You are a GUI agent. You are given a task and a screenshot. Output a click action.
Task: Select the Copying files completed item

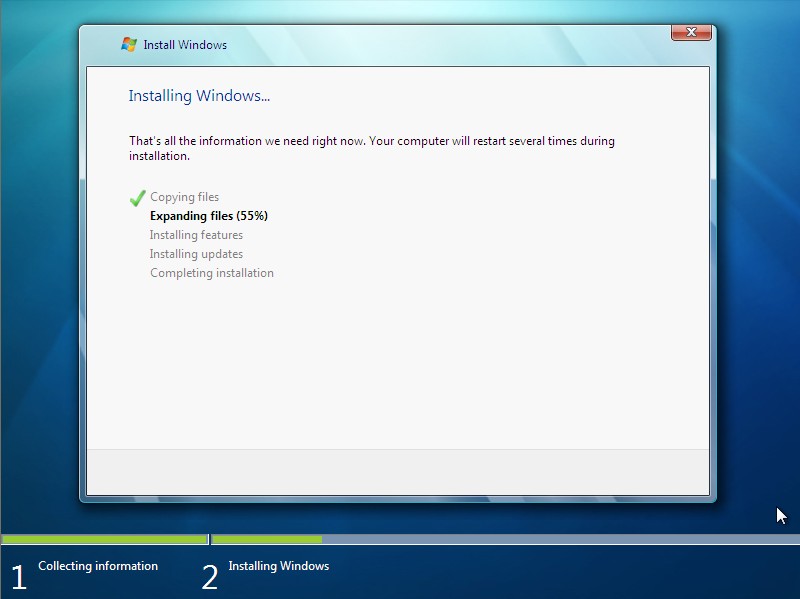pos(184,197)
